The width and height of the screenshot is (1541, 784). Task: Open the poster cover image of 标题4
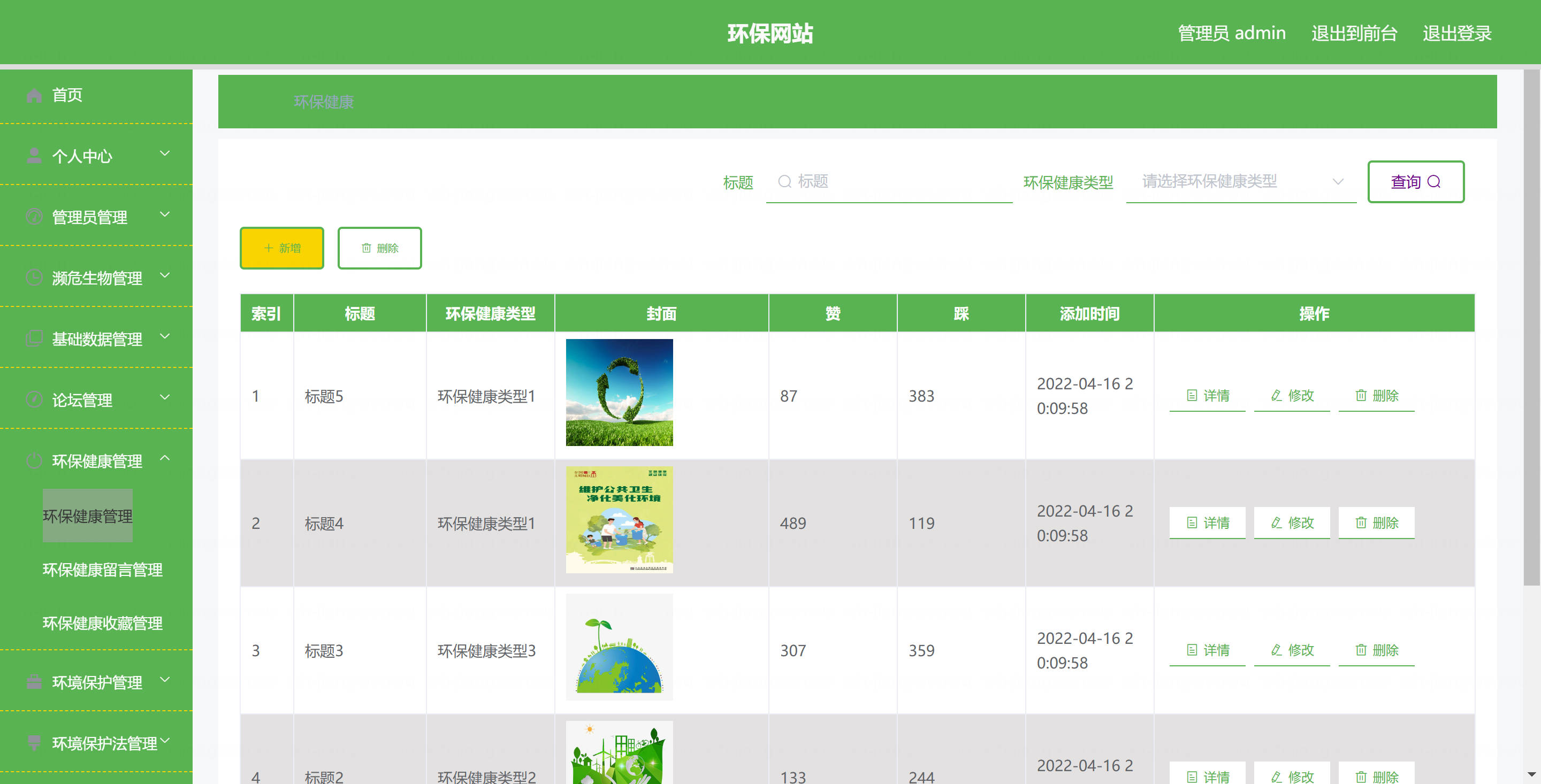pos(619,520)
